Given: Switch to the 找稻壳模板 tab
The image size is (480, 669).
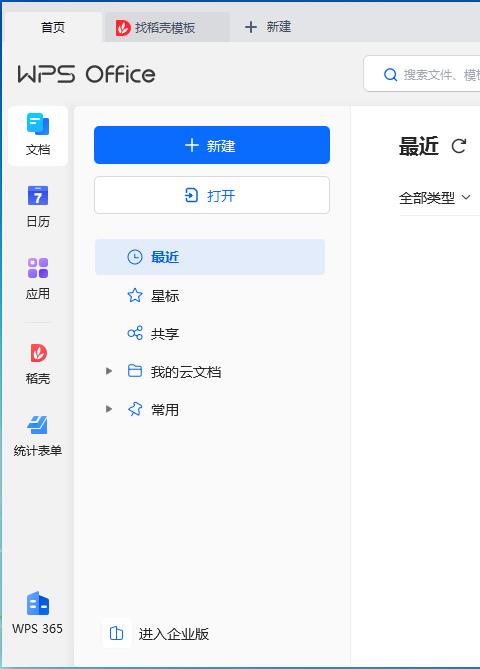Looking at the screenshot, I should [x=167, y=28].
